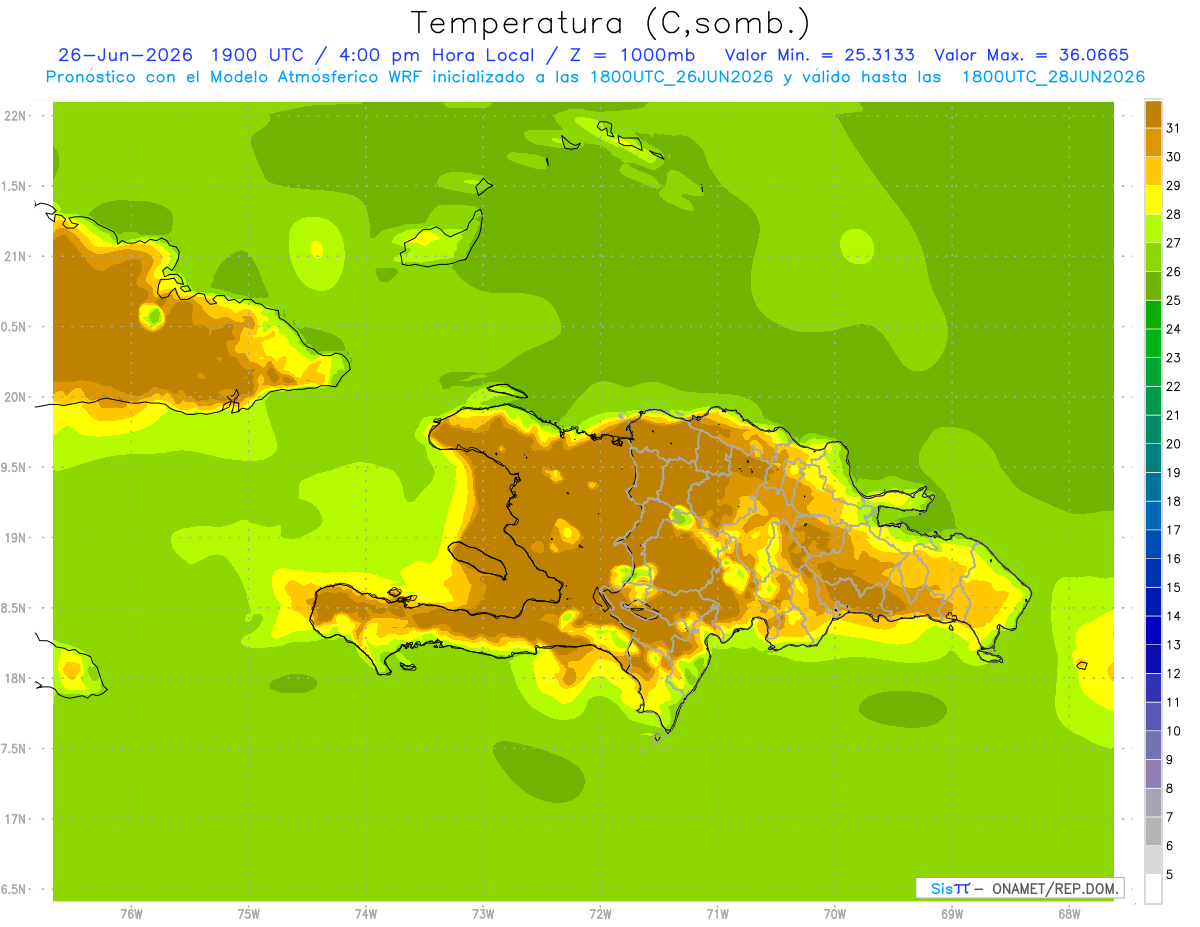Click the legend value "25"
Viewport: 1200px width, 927px height.
pyautogui.click(x=1173, y=300)
